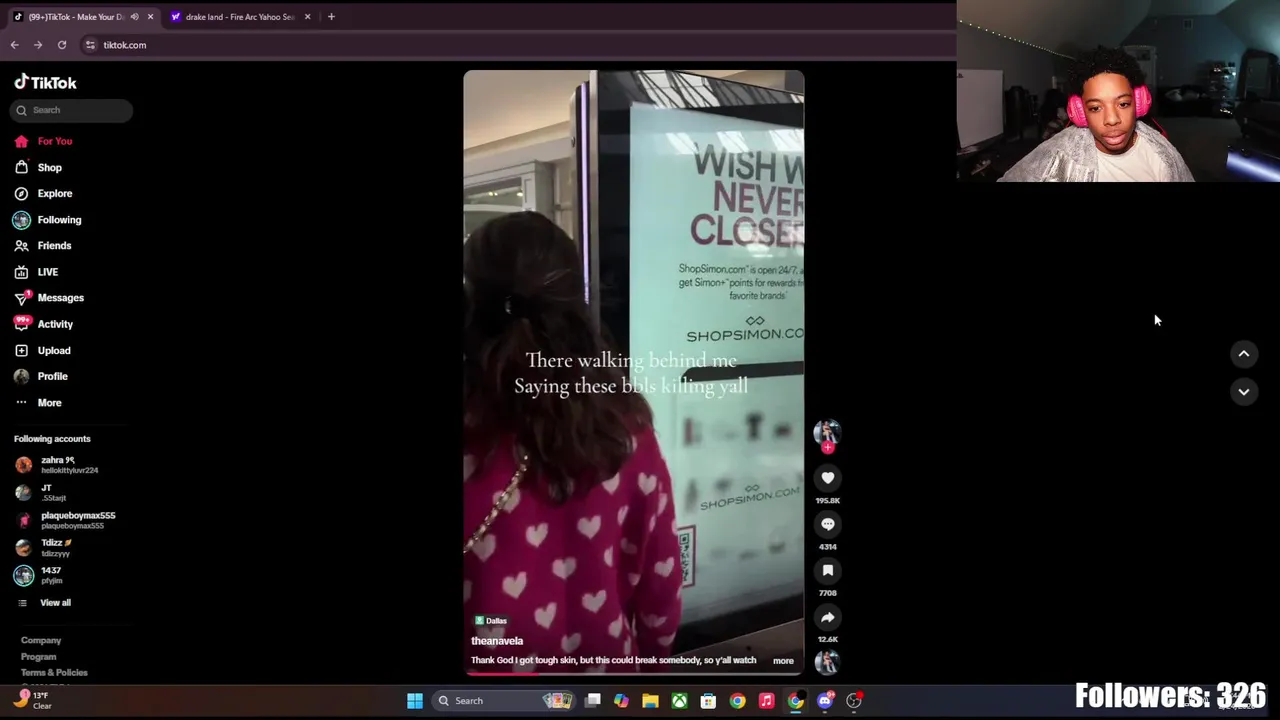Close the drake land Yahoo tab
This screenshot has width=1280, height=720.
[307, 17]
